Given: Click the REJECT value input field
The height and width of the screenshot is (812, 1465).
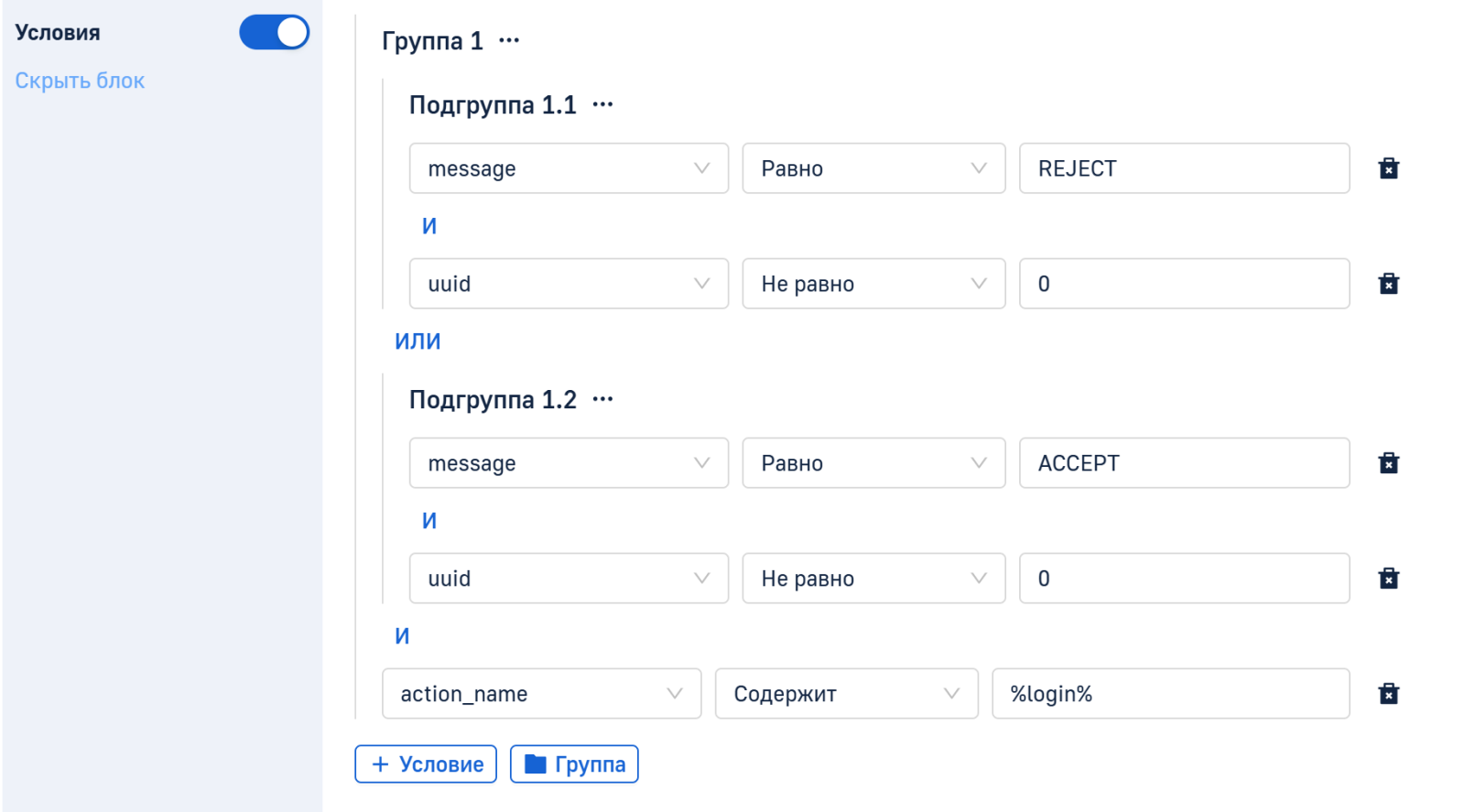Looking at the screenshot, I should 1184,168.
